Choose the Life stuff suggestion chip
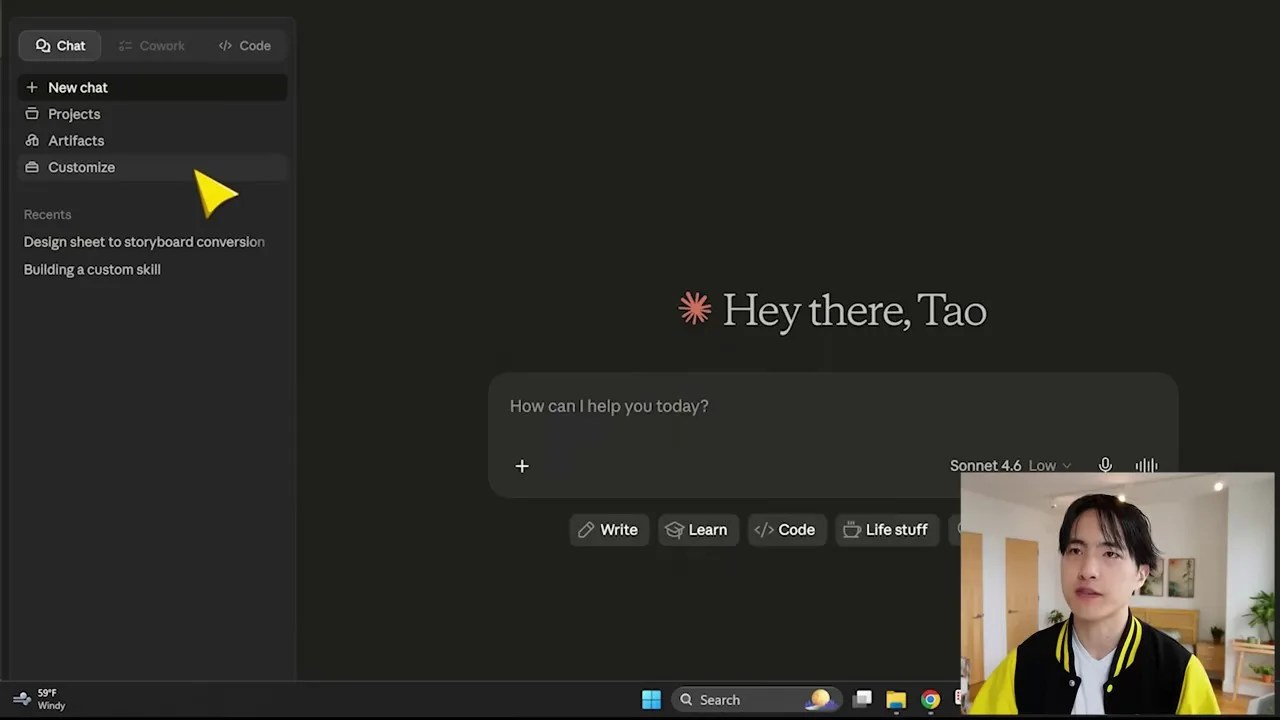The width and height of the screenshot is (1280, 720). (886, 530)
